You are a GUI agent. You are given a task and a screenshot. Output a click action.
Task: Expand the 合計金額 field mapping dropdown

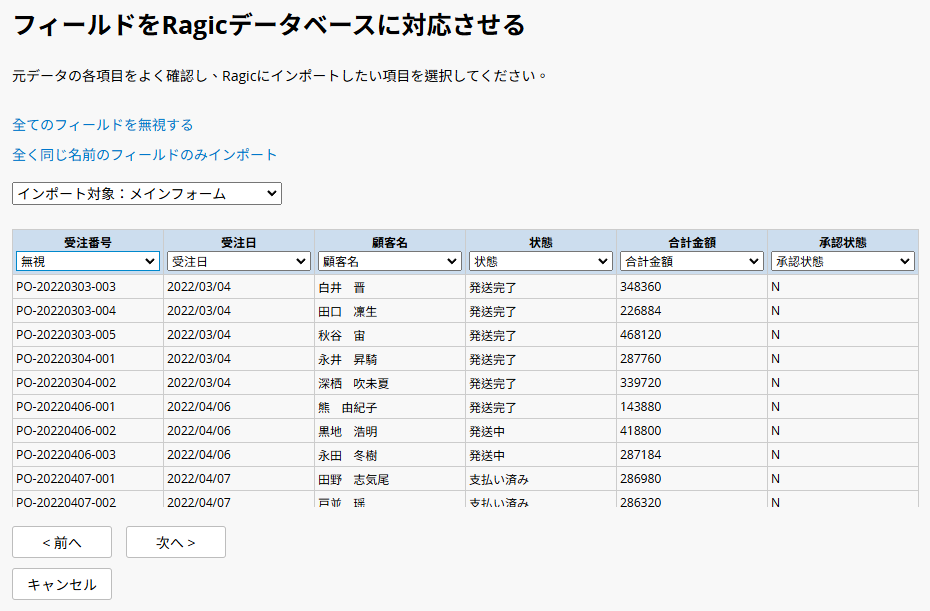click(x=692, y=261)
